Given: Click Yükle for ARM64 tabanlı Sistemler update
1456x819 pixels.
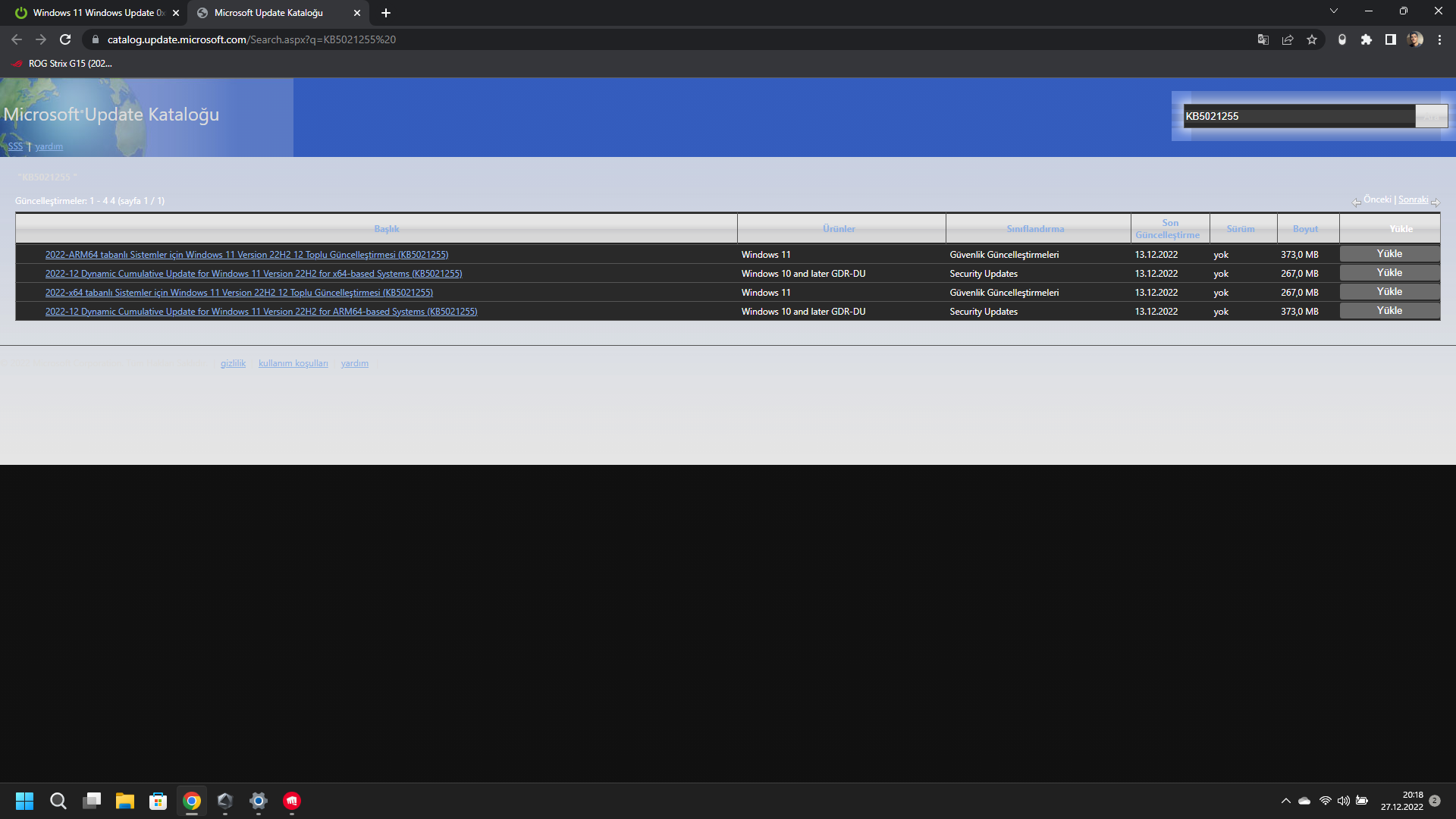Looking at the screenshot, I should point(1389,254).
